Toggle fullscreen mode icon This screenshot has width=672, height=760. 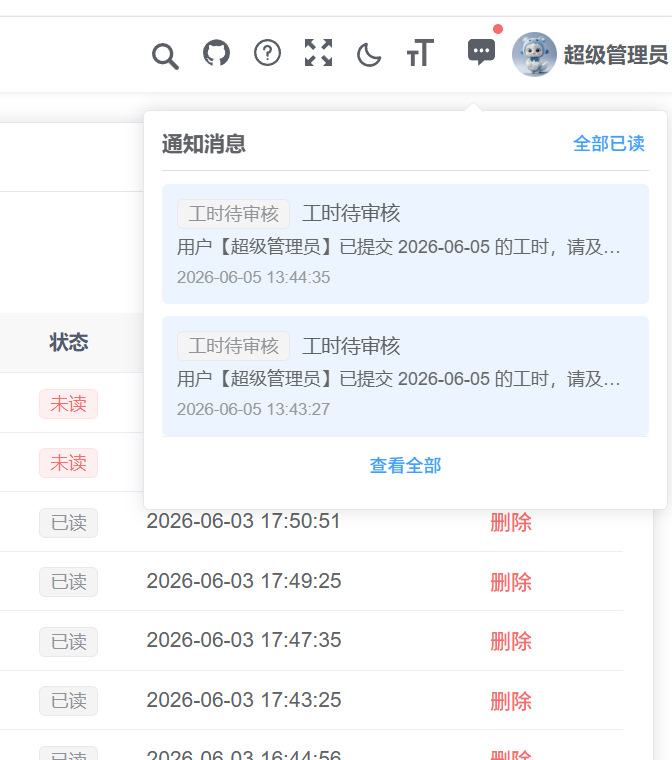(319, 52)
